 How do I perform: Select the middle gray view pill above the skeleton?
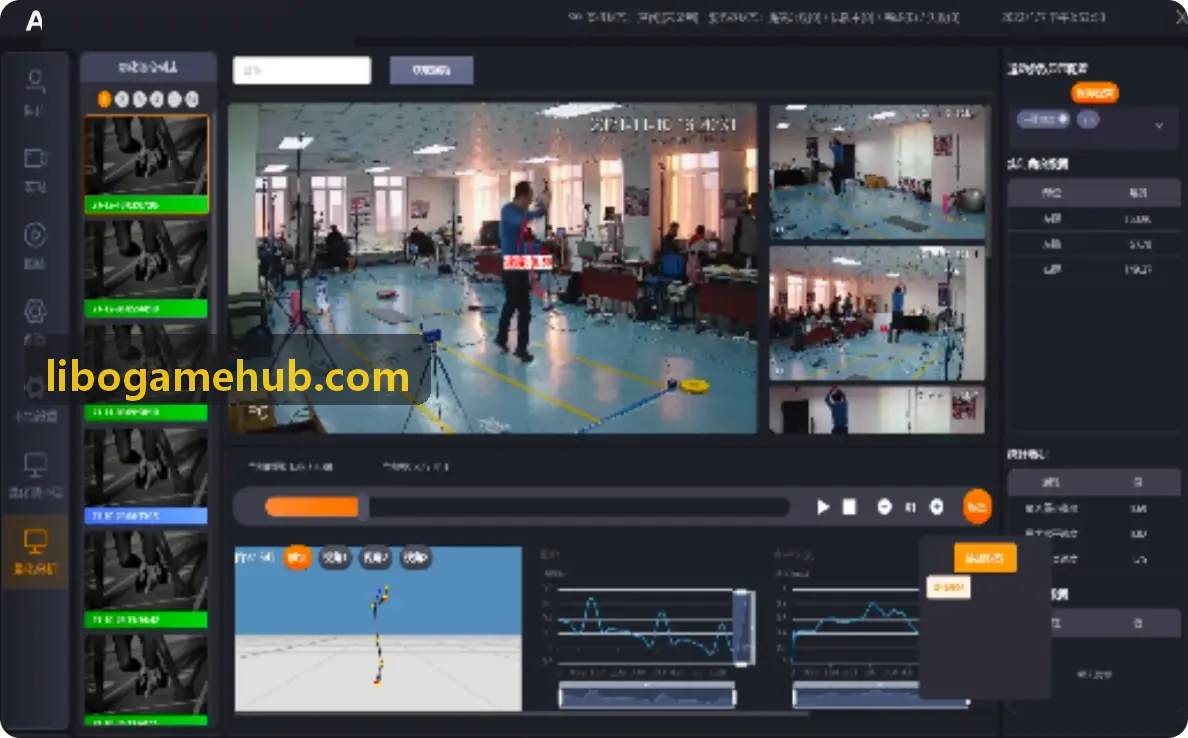click(375, 558)
